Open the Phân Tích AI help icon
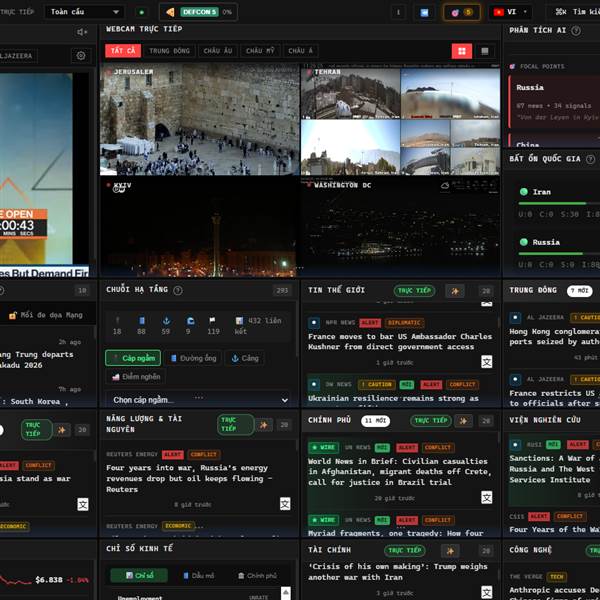The width and height of the screenshot is (600, 600). coord(573,30)
